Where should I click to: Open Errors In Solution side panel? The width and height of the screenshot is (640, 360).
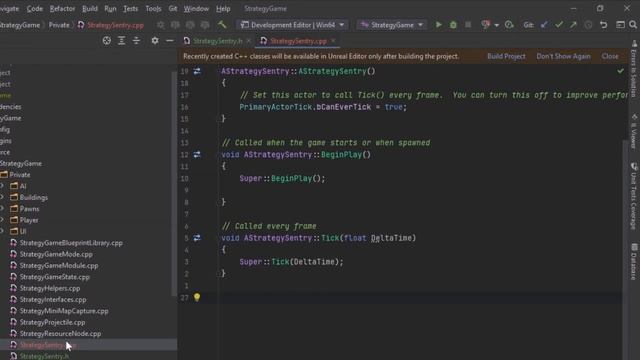click(x=633, y=69)
